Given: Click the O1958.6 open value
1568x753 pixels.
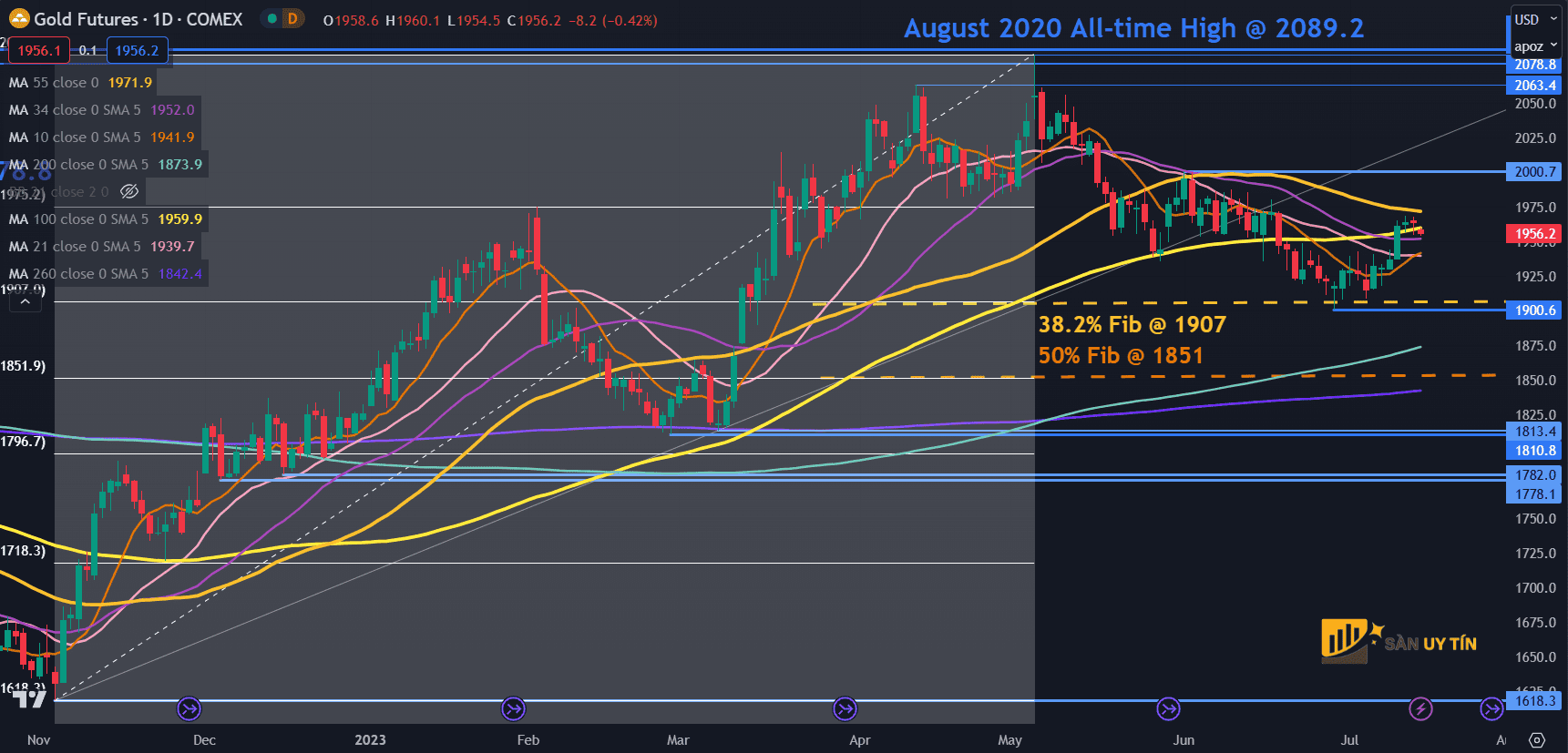Looking at the screenshot, I should pyautogui.click(x=351, y=20).
